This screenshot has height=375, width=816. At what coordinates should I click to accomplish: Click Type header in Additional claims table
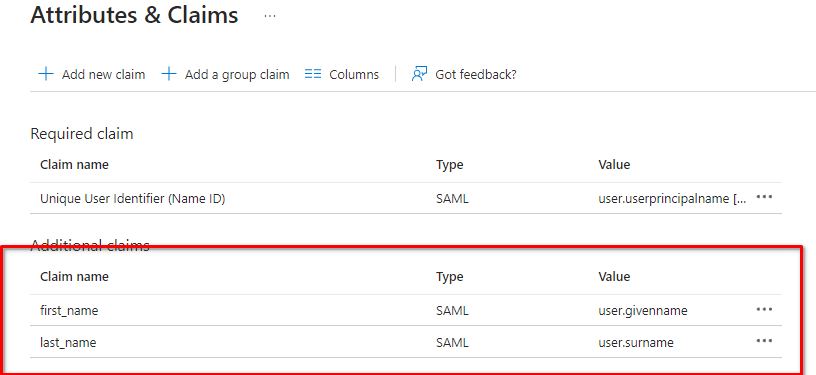(x=450, y=277)
